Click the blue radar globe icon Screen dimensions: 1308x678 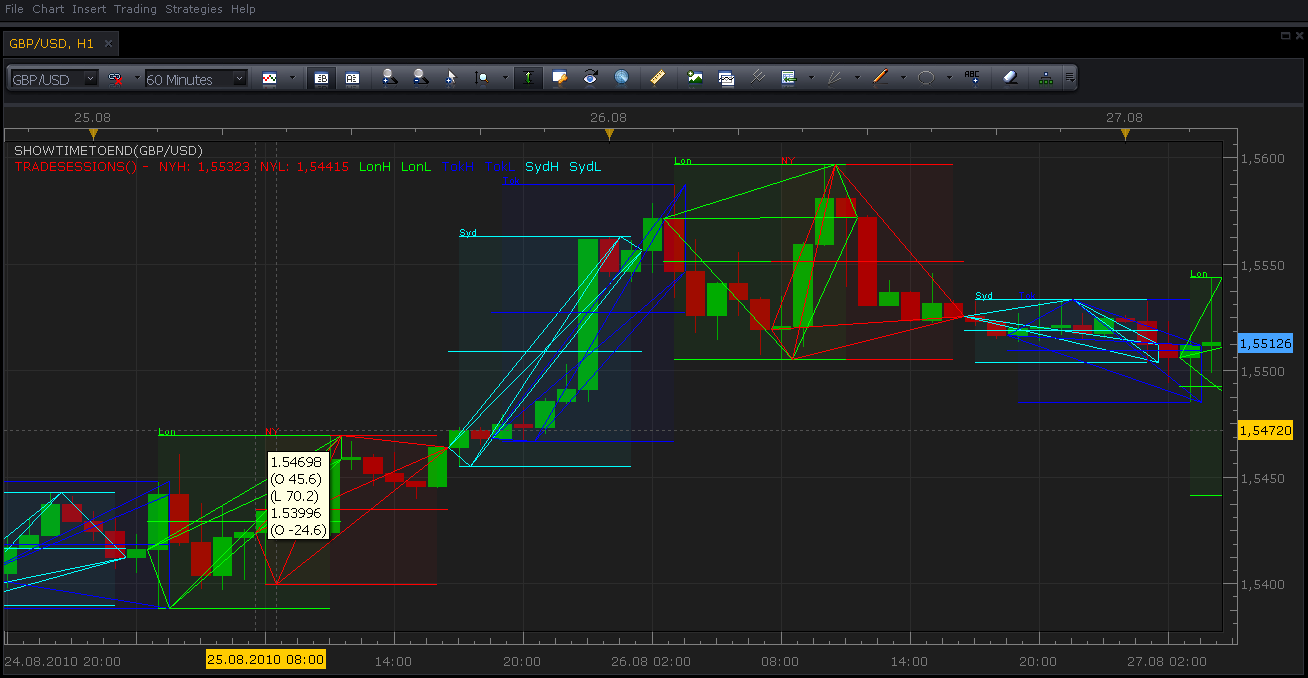621,78
